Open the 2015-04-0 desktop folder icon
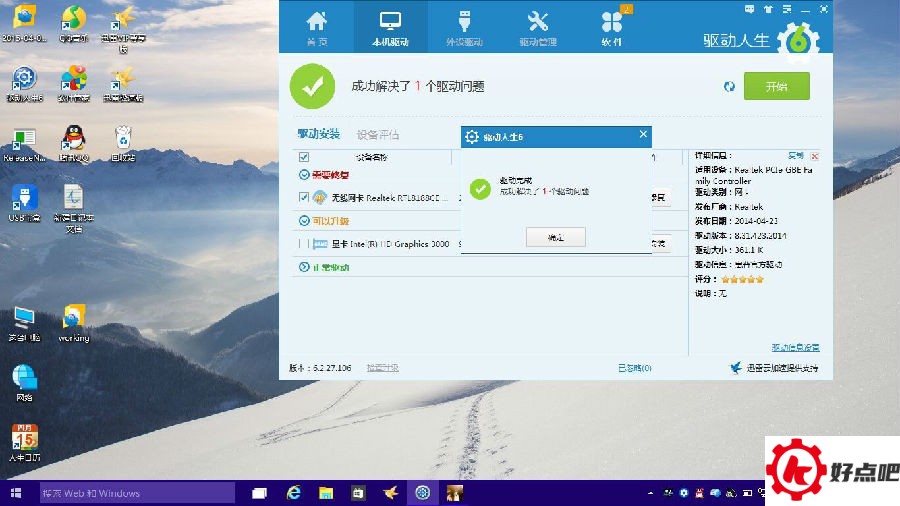900x506 pixels. pyautogui.click(x=24, y=17)
